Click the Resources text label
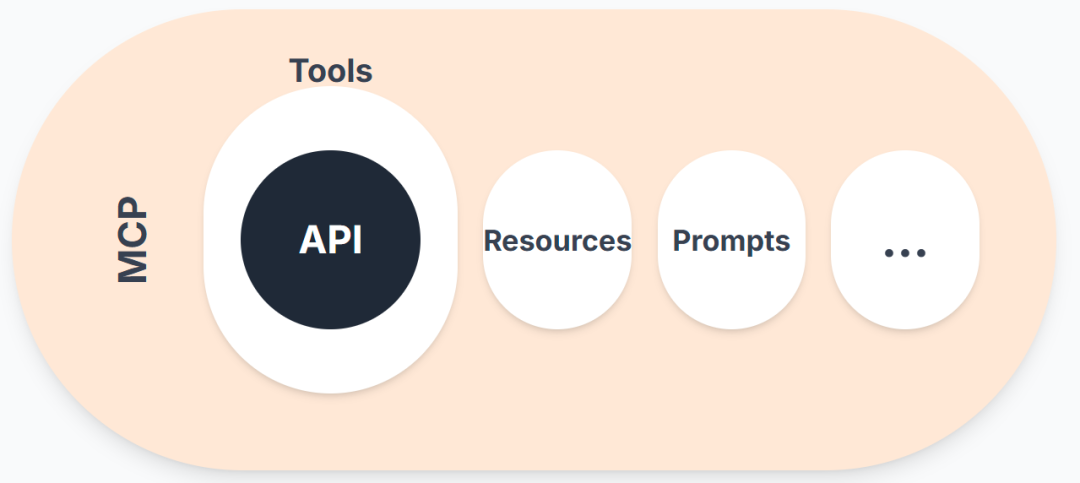The width and height of the screenshot is (1080, 483). pyautogui.click(x=557, y=240)
